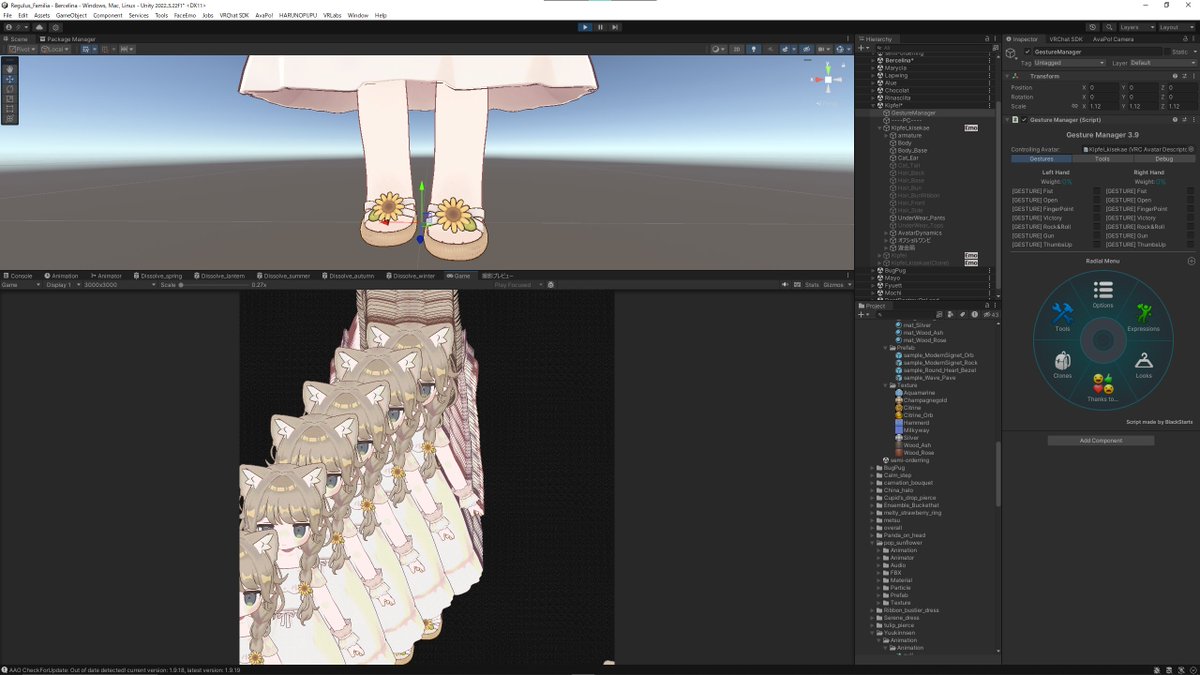
Task: Select the Hand view tool in Scene
Action: [x=10, y=68]
